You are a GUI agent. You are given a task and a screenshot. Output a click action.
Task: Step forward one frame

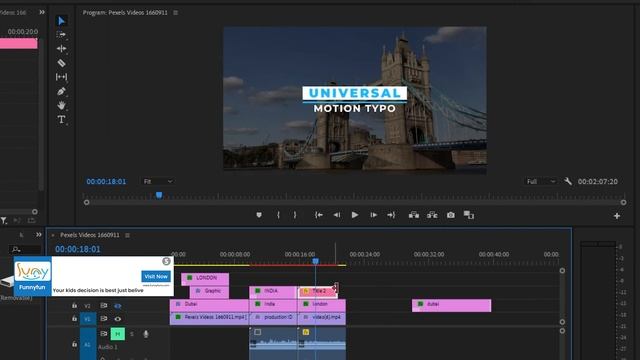(373, 215)
